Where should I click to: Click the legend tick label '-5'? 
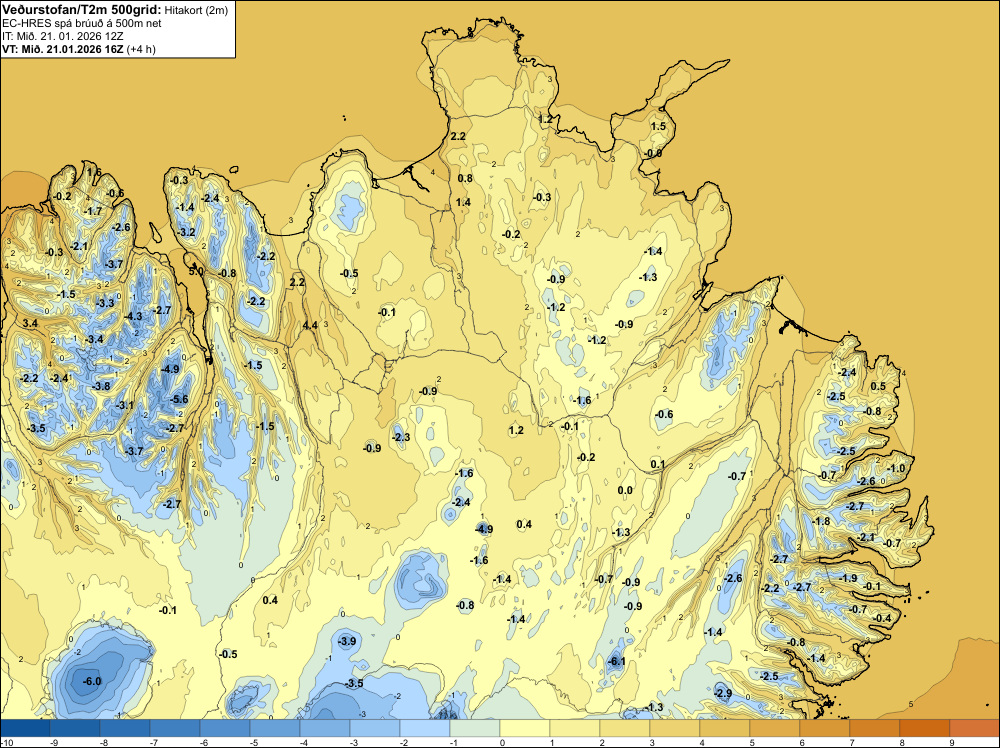tap(254, 742)
